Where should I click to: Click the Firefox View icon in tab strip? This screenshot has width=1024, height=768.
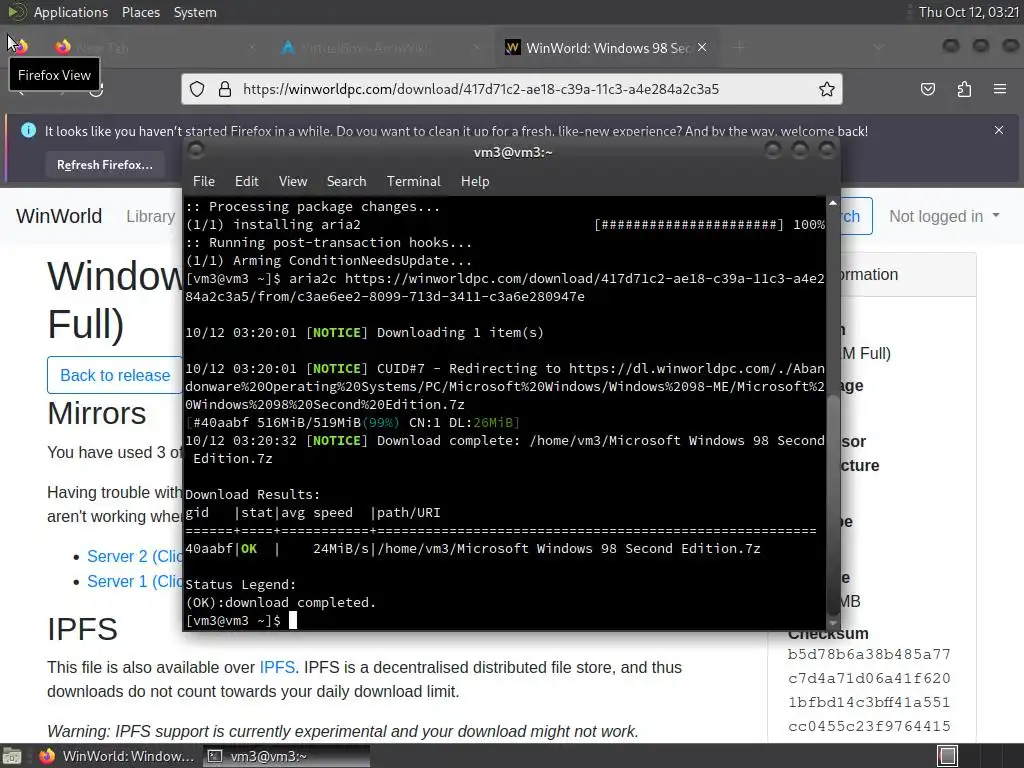click(x=20, y=46)
